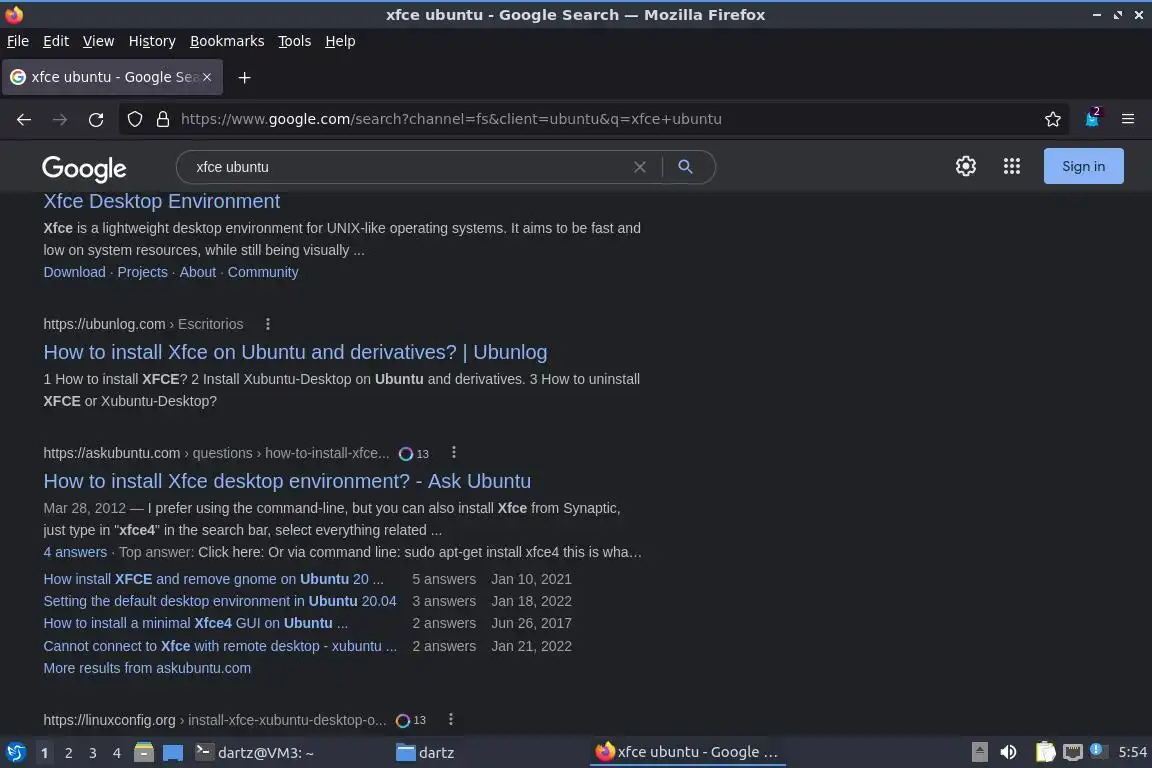The height and width of the screenshot is (768, 1152).
Task: Open Cannot connect to Xfce remote desktop link
Action: tap(220, 646)
